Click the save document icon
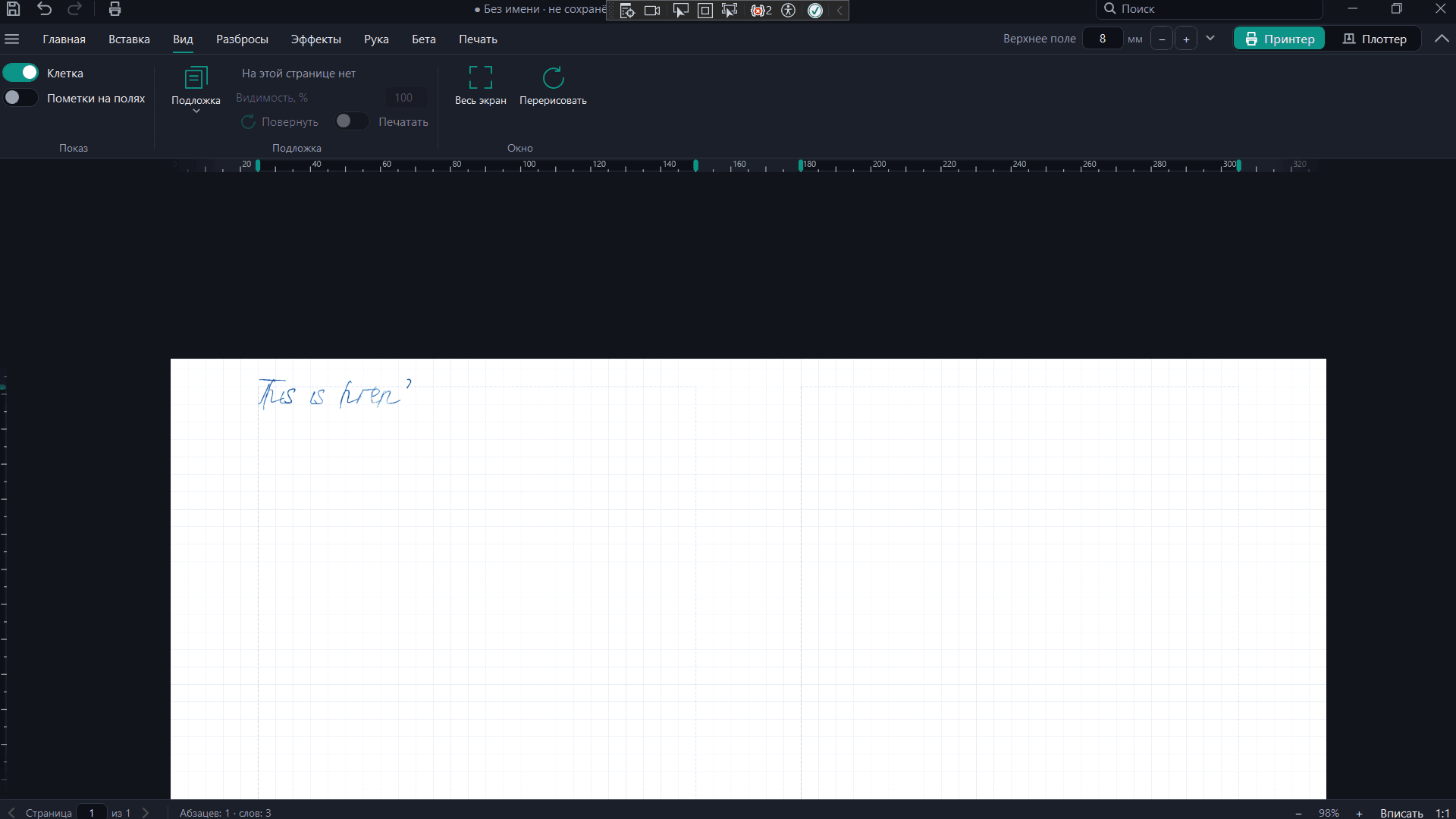The width and height of the screenshot is (1456, 819). click(x=13, y=9)
